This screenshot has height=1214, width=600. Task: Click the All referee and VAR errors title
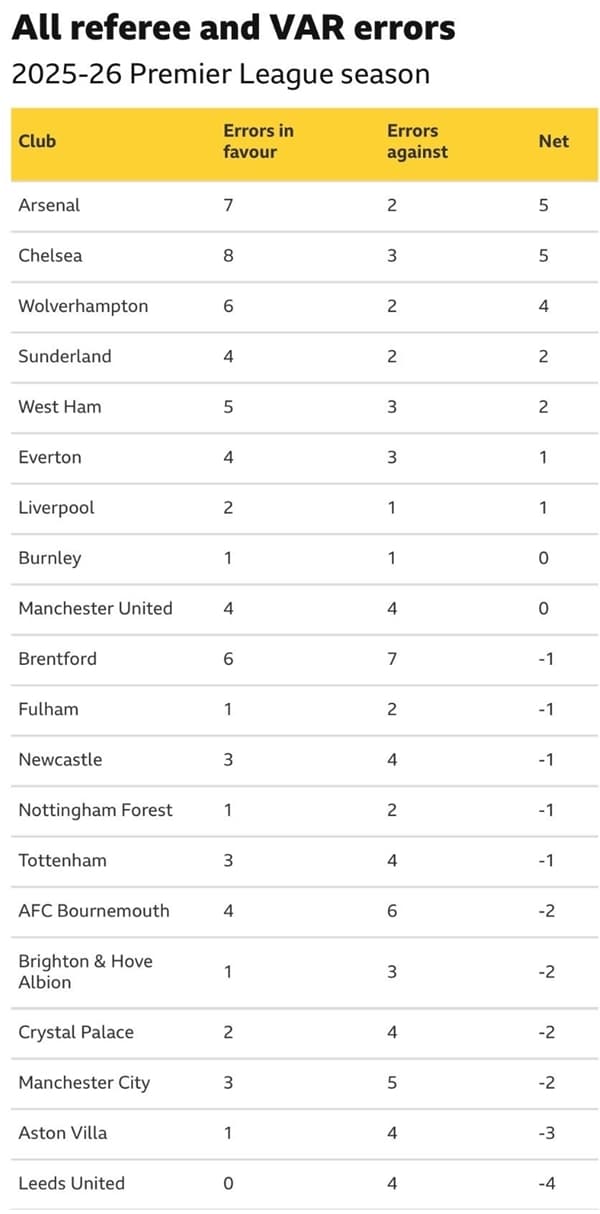pyautogui.click(x=233, y=28)
